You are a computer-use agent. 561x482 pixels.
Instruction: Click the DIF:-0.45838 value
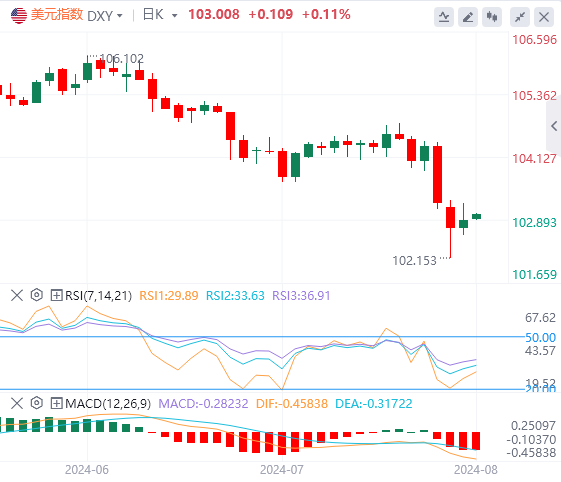click(292, 404)
